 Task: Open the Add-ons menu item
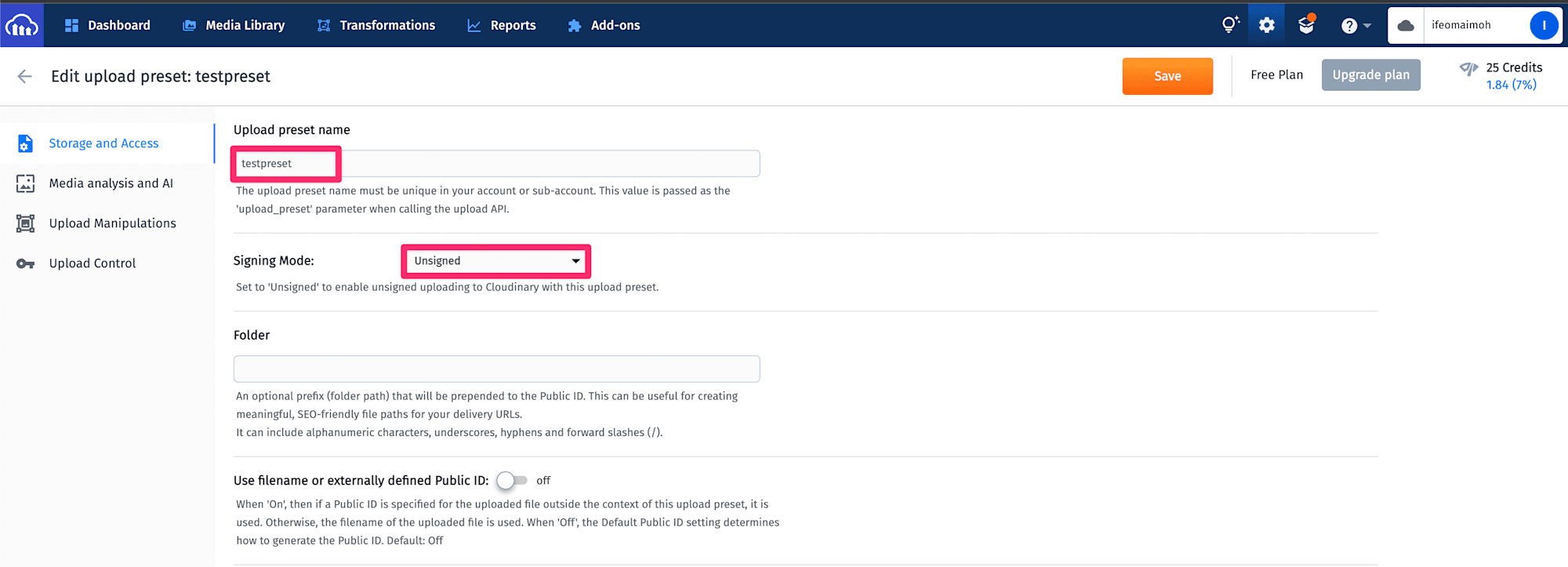tap(604, 25)
